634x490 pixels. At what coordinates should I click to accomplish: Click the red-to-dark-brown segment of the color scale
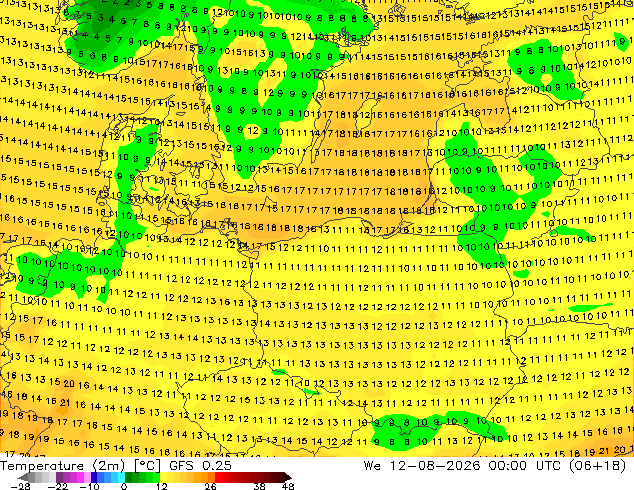249,477
